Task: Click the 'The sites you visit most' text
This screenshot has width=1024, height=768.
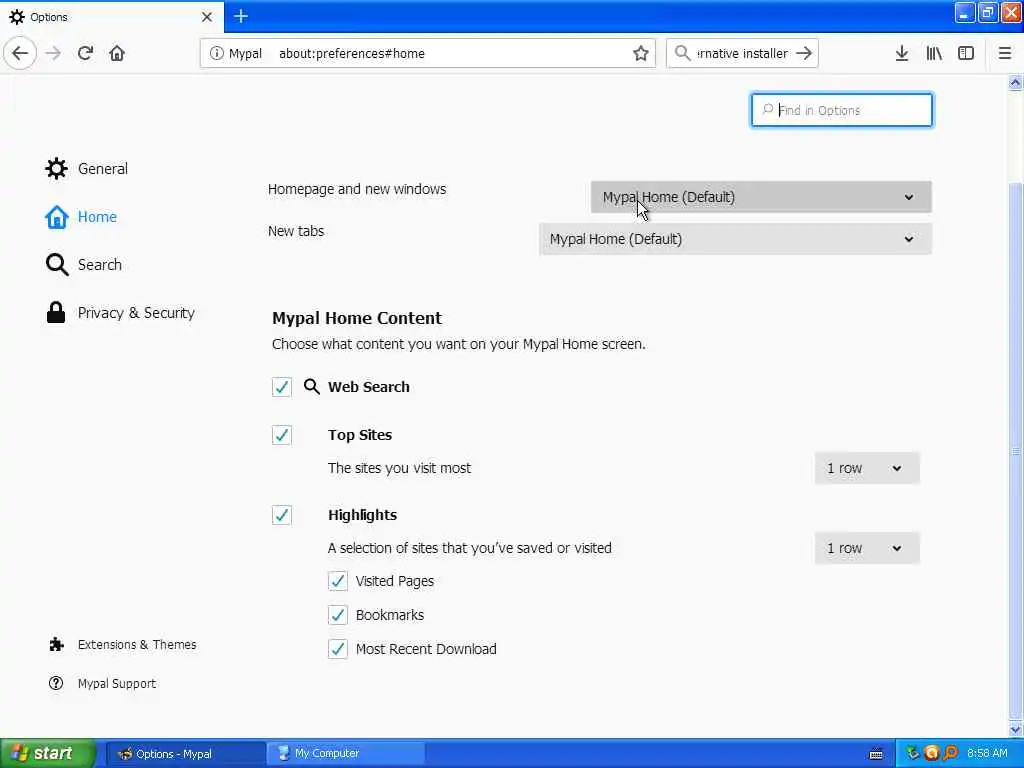Action: 399,468
